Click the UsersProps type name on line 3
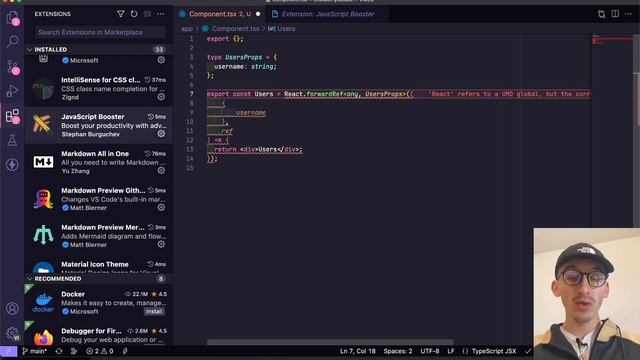Viewport: 640px width, 360px height. [x=244, y=57]
